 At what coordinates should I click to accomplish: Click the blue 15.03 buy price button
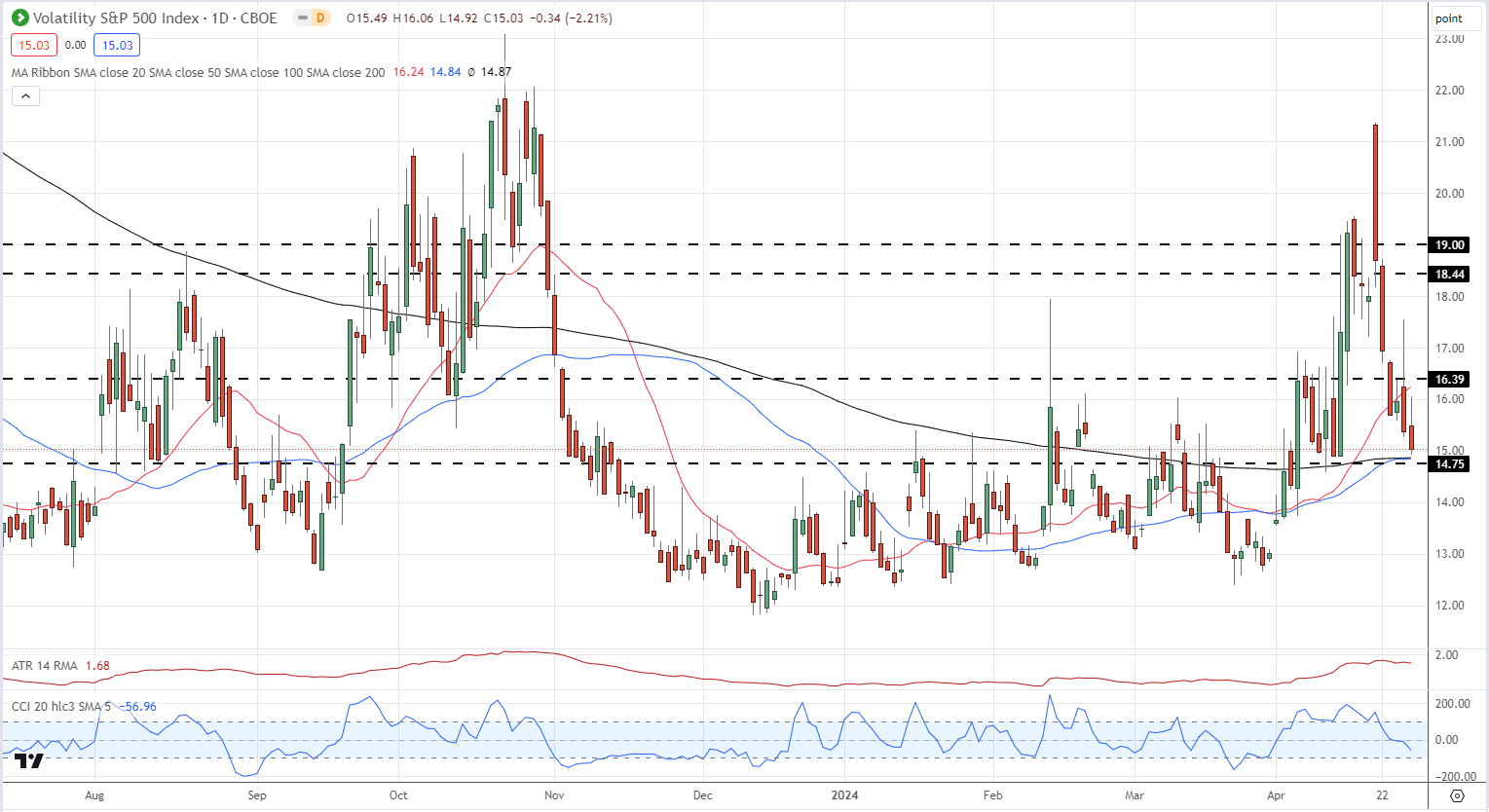(117, 45)
